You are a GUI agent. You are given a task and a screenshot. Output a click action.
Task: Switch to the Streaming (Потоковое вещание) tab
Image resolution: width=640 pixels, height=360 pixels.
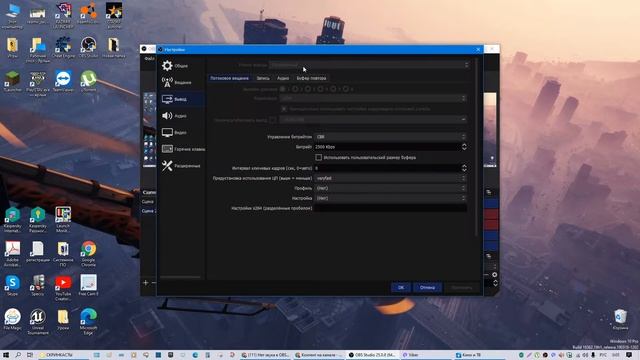(x=229, y=78)
